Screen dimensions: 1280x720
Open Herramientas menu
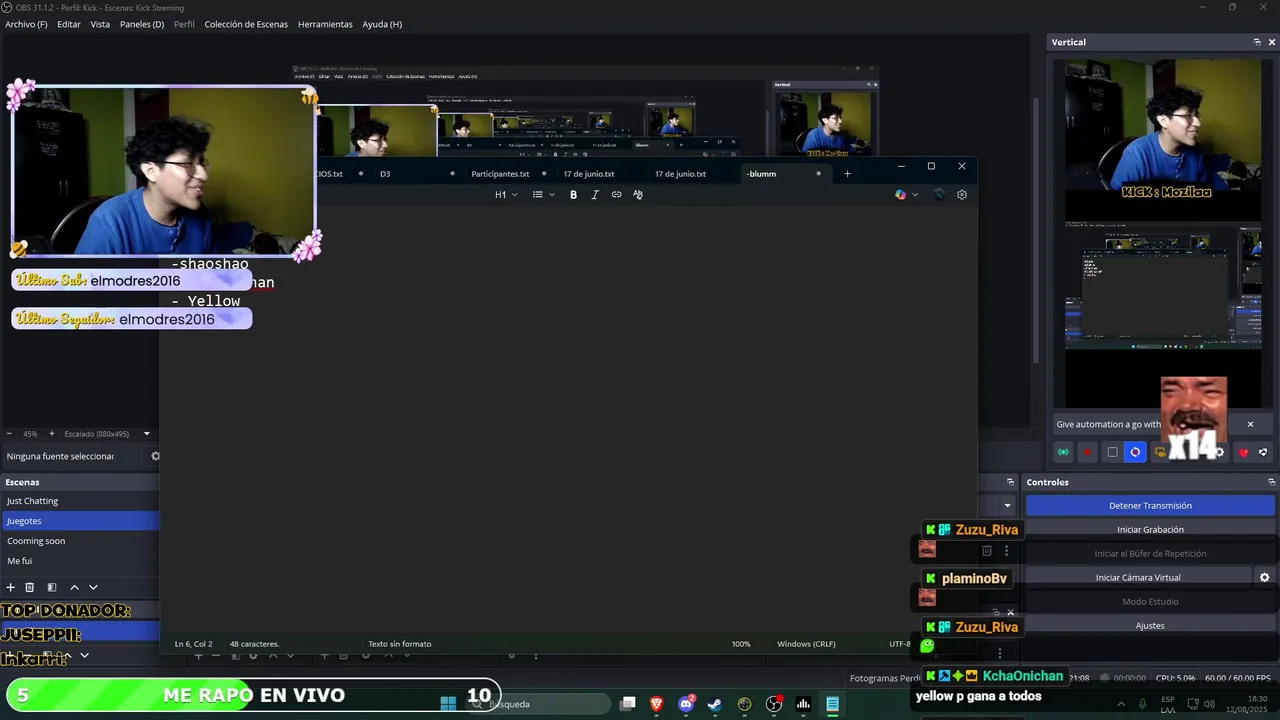(325, 24)
